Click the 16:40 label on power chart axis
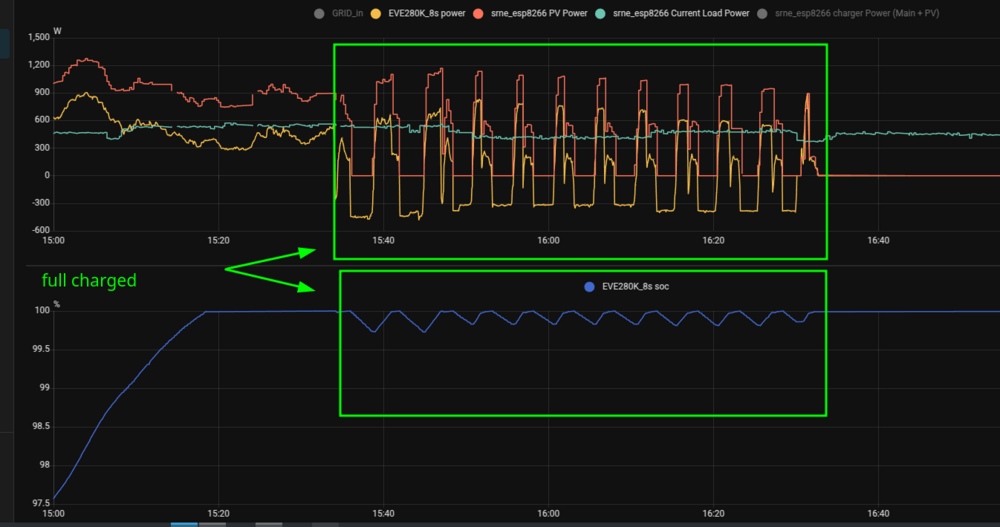 [x=878, y=241]
